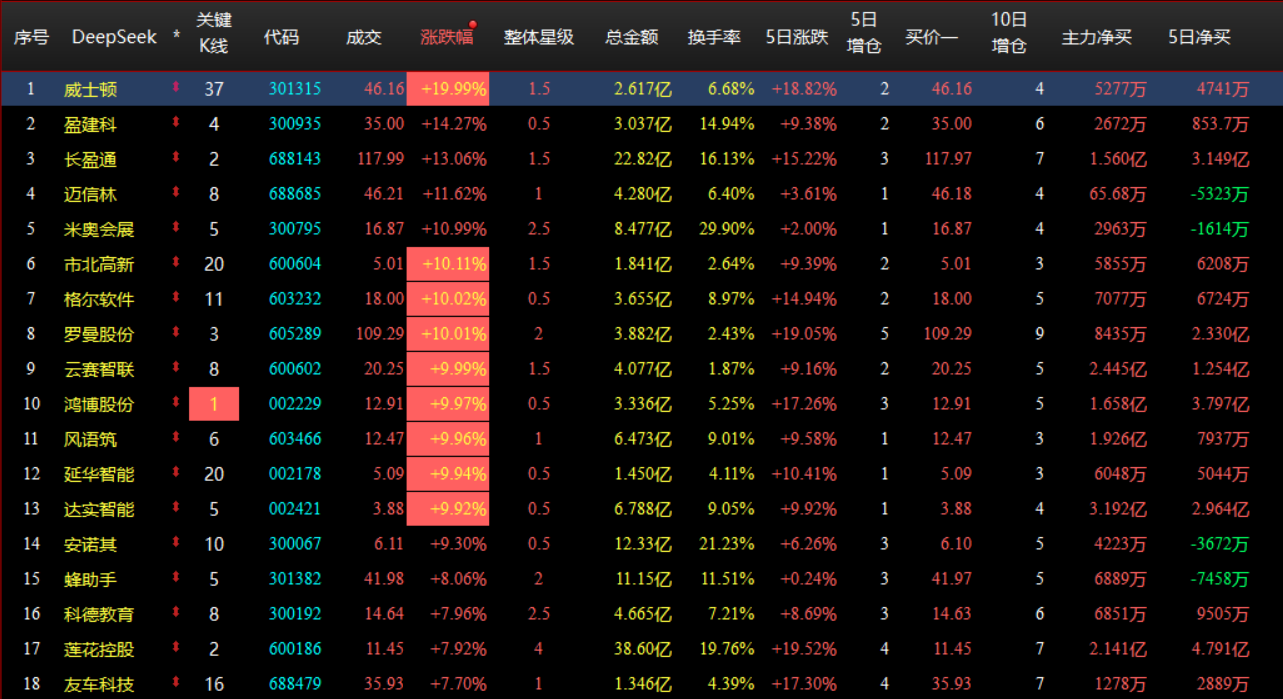Click the 22.82亿 total amount cell
1283x699 pixels.
(642, 159)
